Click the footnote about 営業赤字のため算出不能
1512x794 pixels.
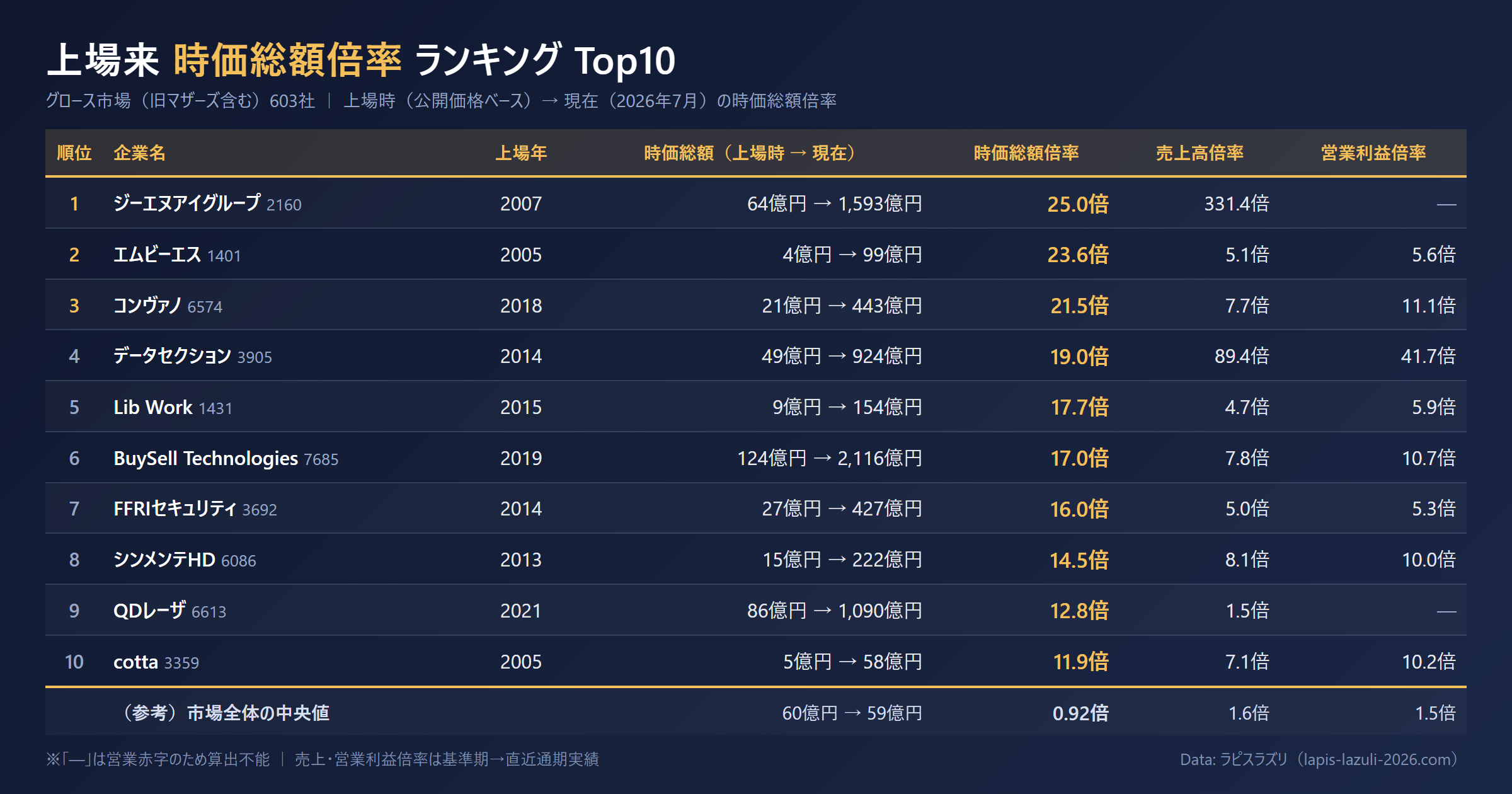tap(157, 759)
